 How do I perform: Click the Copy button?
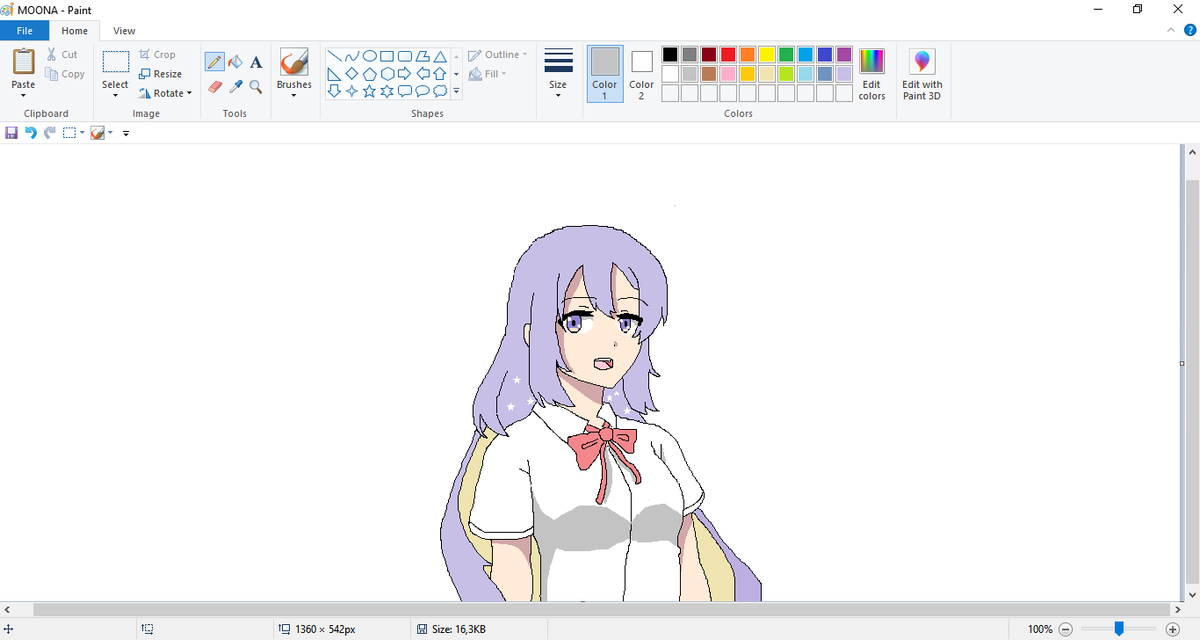65,74
